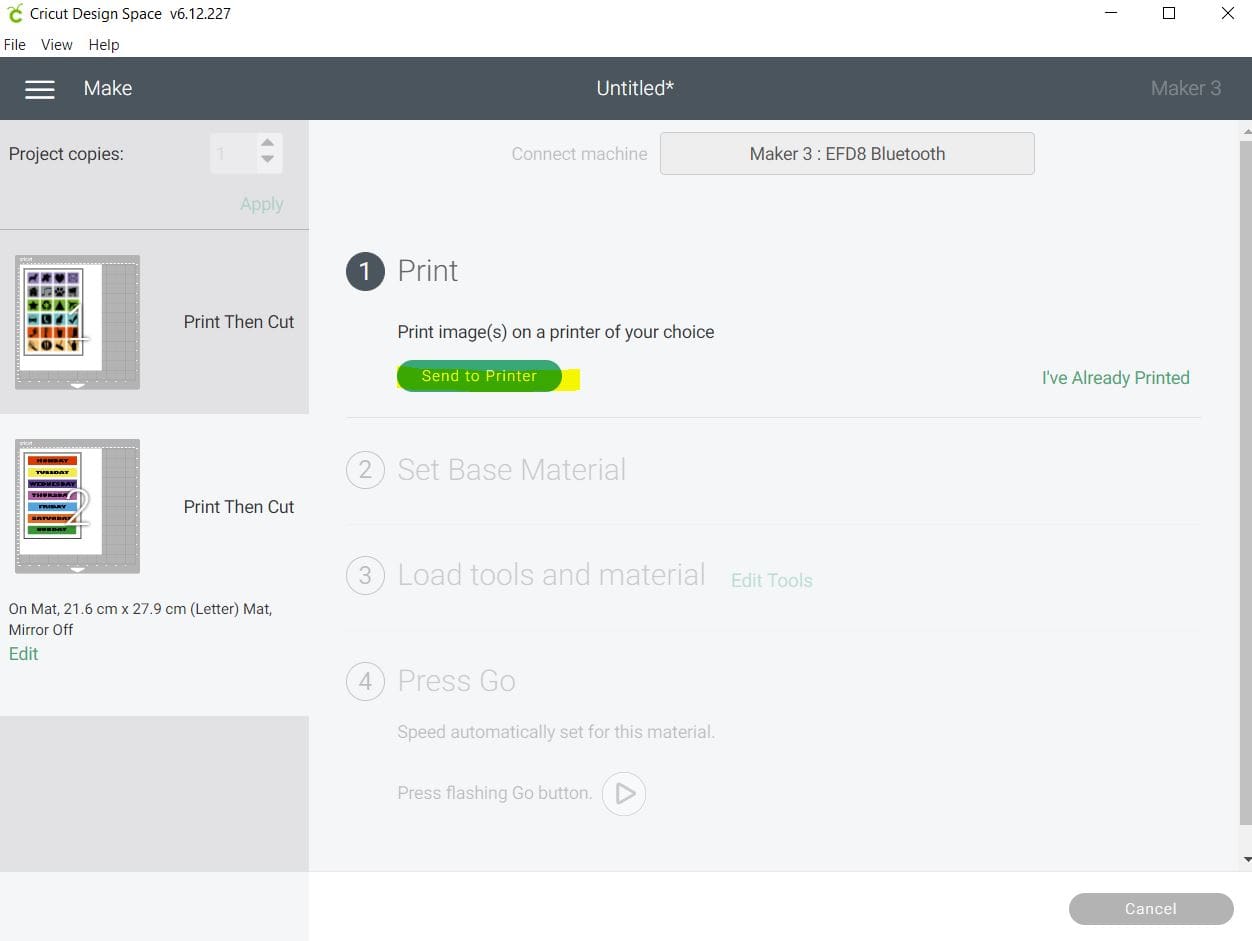Image resolution: width=1252 pixels, height=941 pixels.
Task: Click the Print step heading
Action: click(x=428, y=271)
